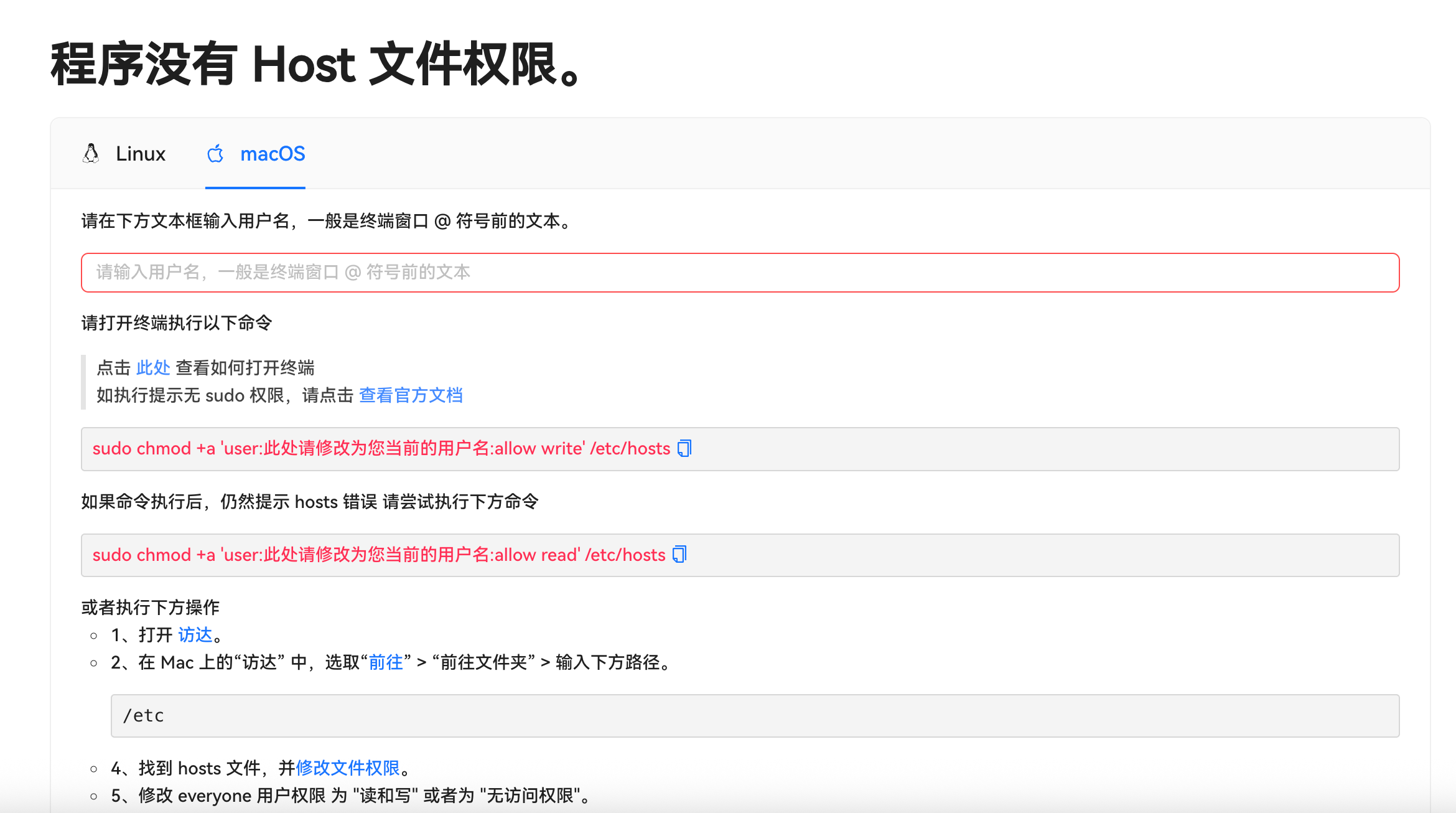Click the 访达 Finder link
Screen dimensions: 1456x813
[195, 635]
